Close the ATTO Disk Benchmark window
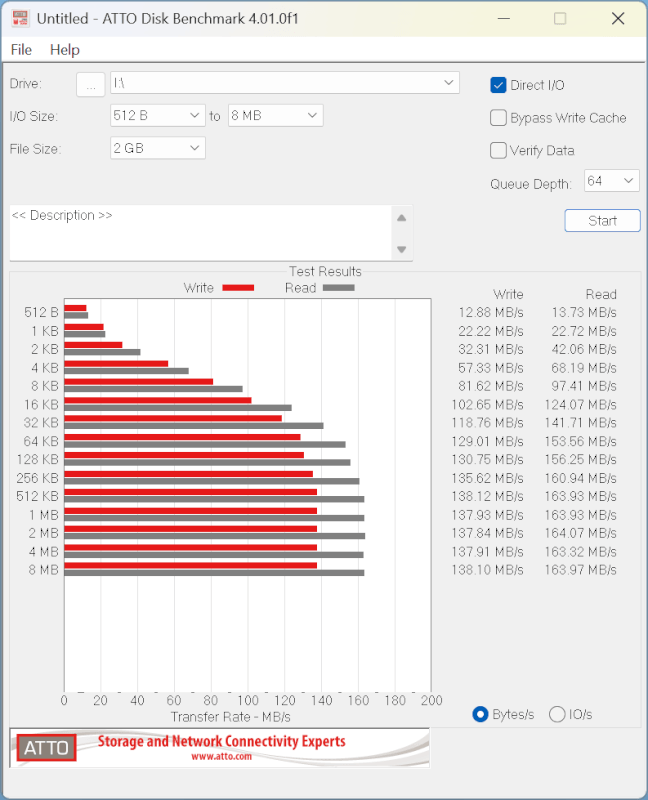Screen dimensions: 648x800 618,18
